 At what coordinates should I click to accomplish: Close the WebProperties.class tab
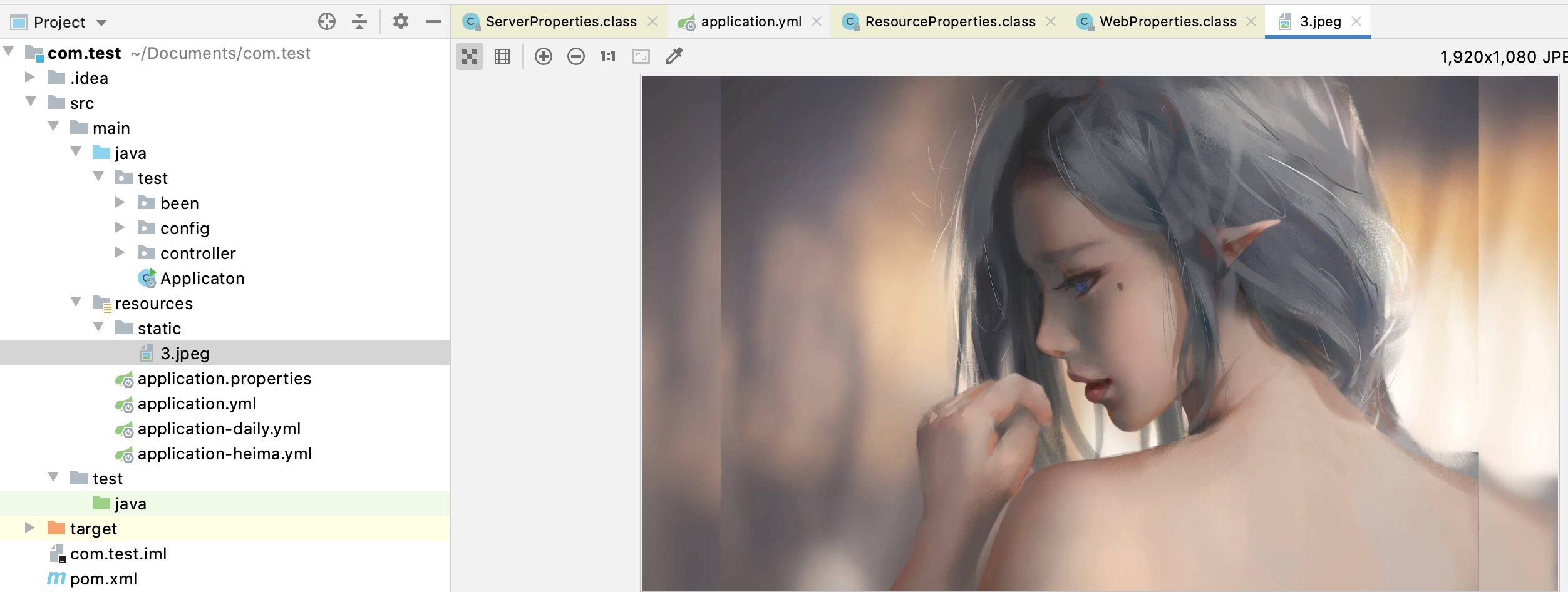(1251, 22)
